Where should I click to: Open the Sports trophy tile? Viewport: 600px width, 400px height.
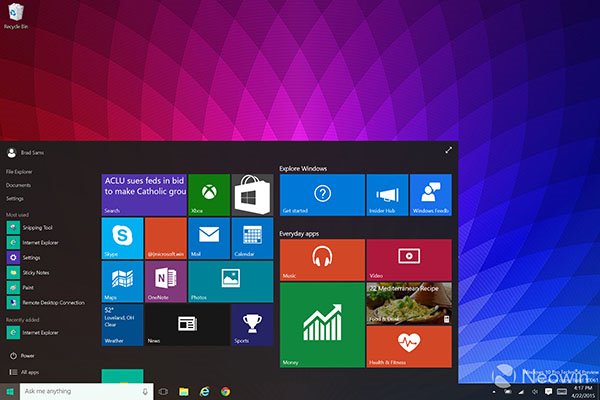tap(253, 325)
